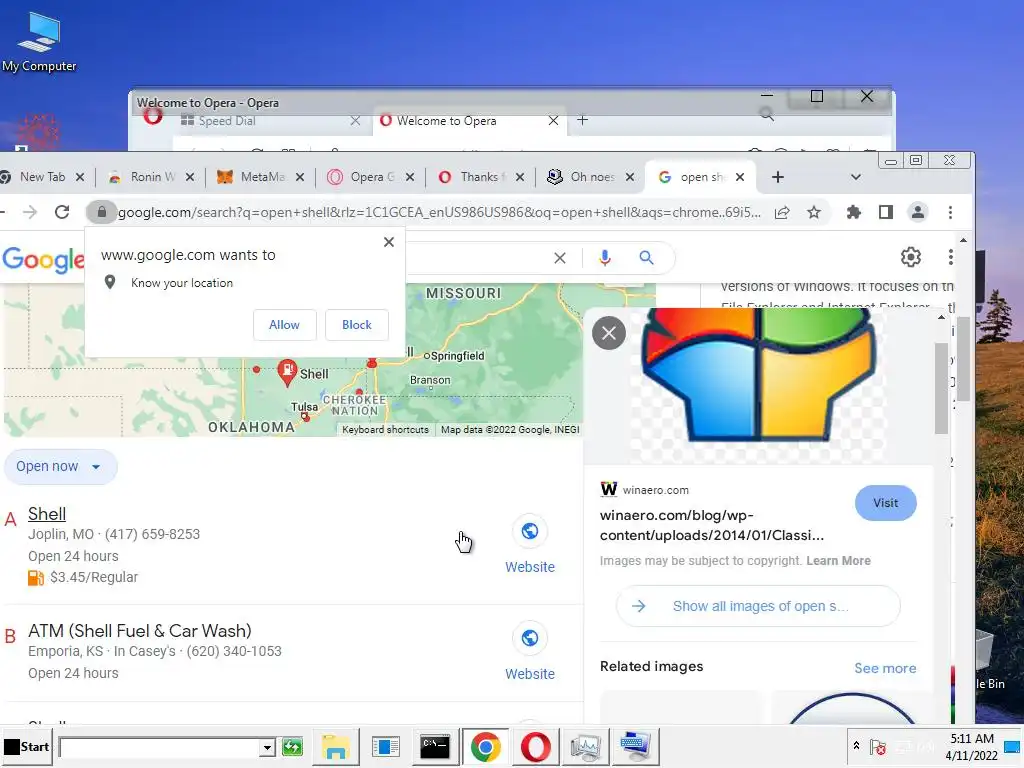The image size is (1024, 768).
Task: Open Chrome profile avatar
Action: [918, 212]
